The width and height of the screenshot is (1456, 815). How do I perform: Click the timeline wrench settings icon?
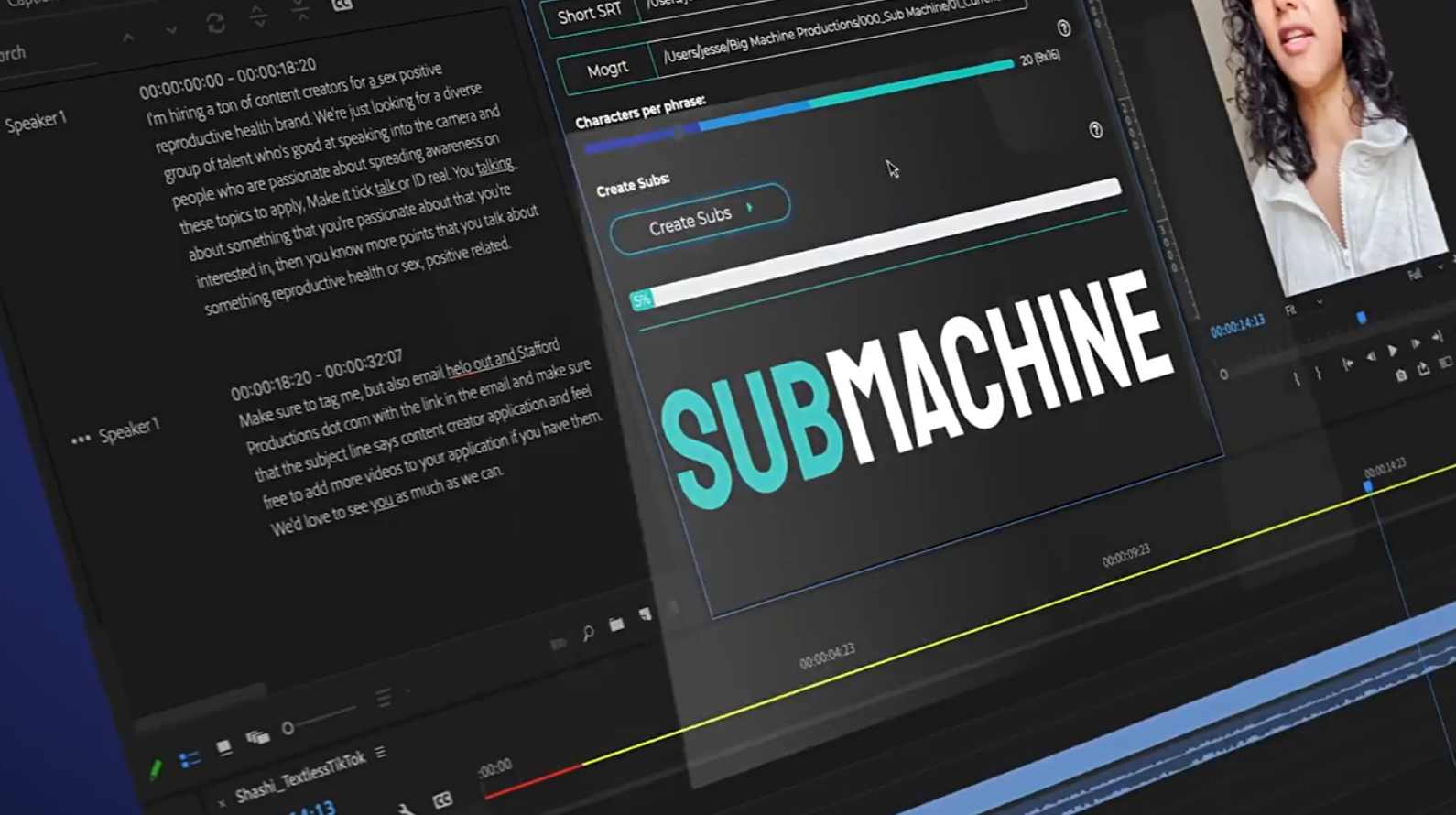(x=404, y=809)
